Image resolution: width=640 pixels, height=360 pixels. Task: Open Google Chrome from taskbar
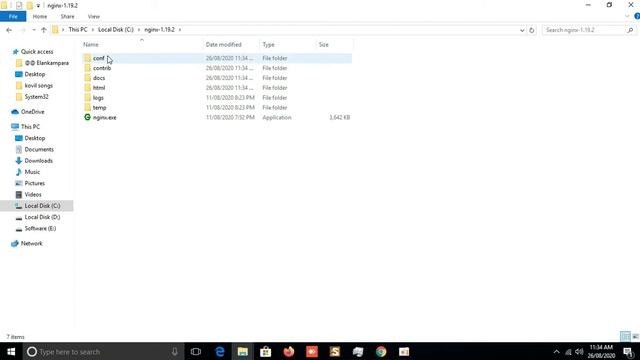point(381,351)
